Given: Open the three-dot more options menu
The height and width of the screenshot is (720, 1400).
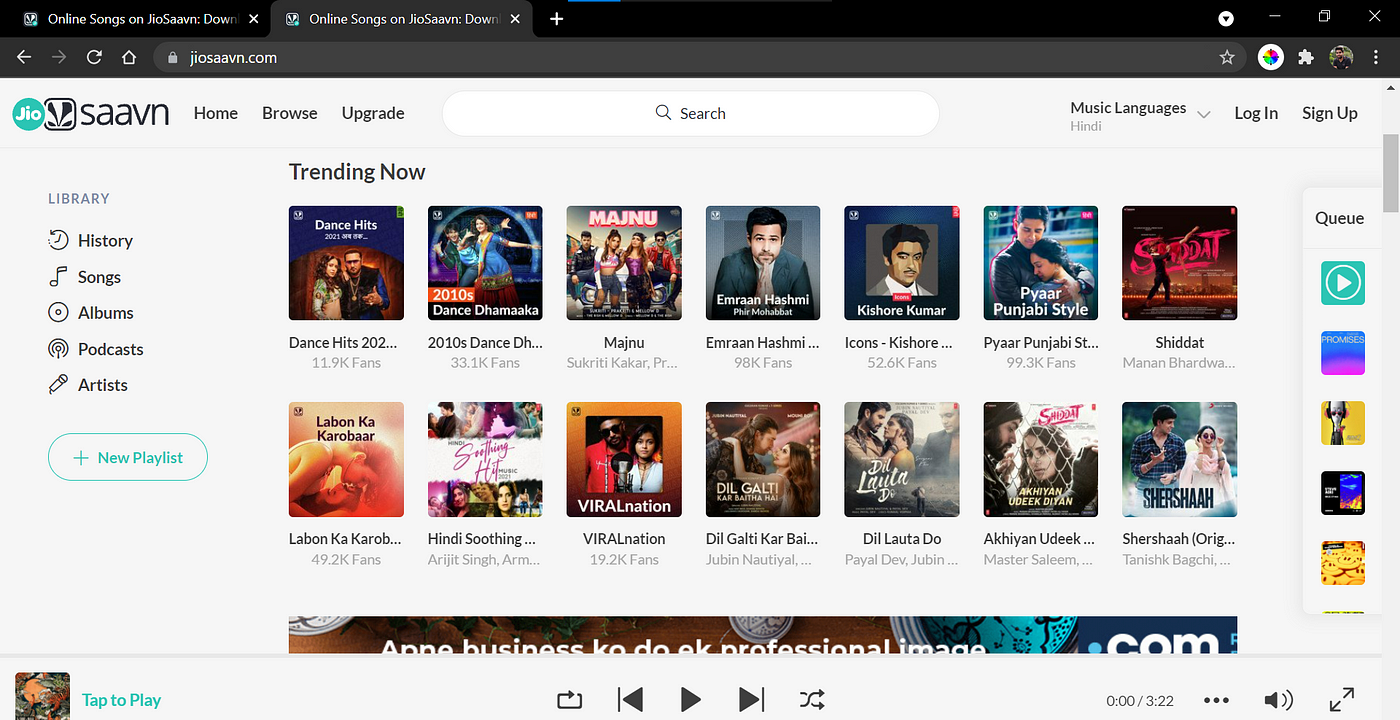Looking at the screenshot, I should pos(1216,700).
